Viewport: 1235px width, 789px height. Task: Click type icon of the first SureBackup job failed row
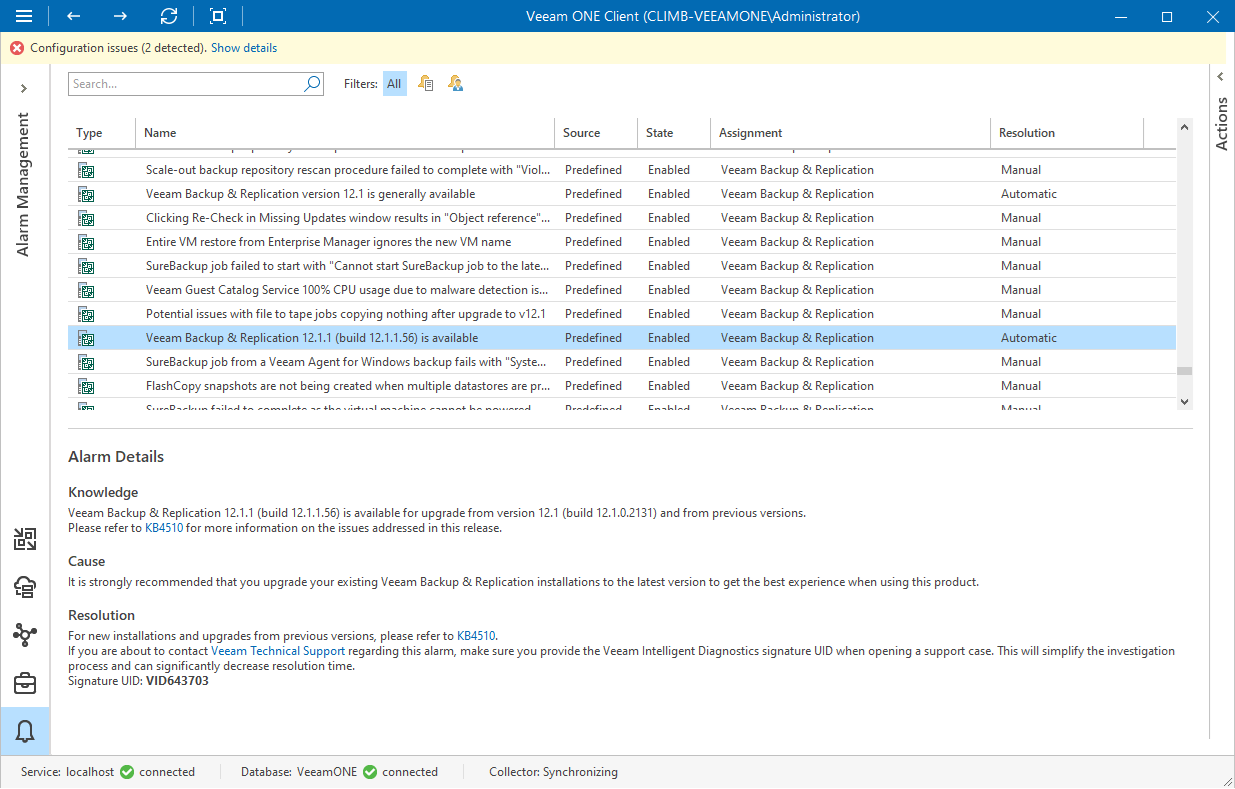86,266
